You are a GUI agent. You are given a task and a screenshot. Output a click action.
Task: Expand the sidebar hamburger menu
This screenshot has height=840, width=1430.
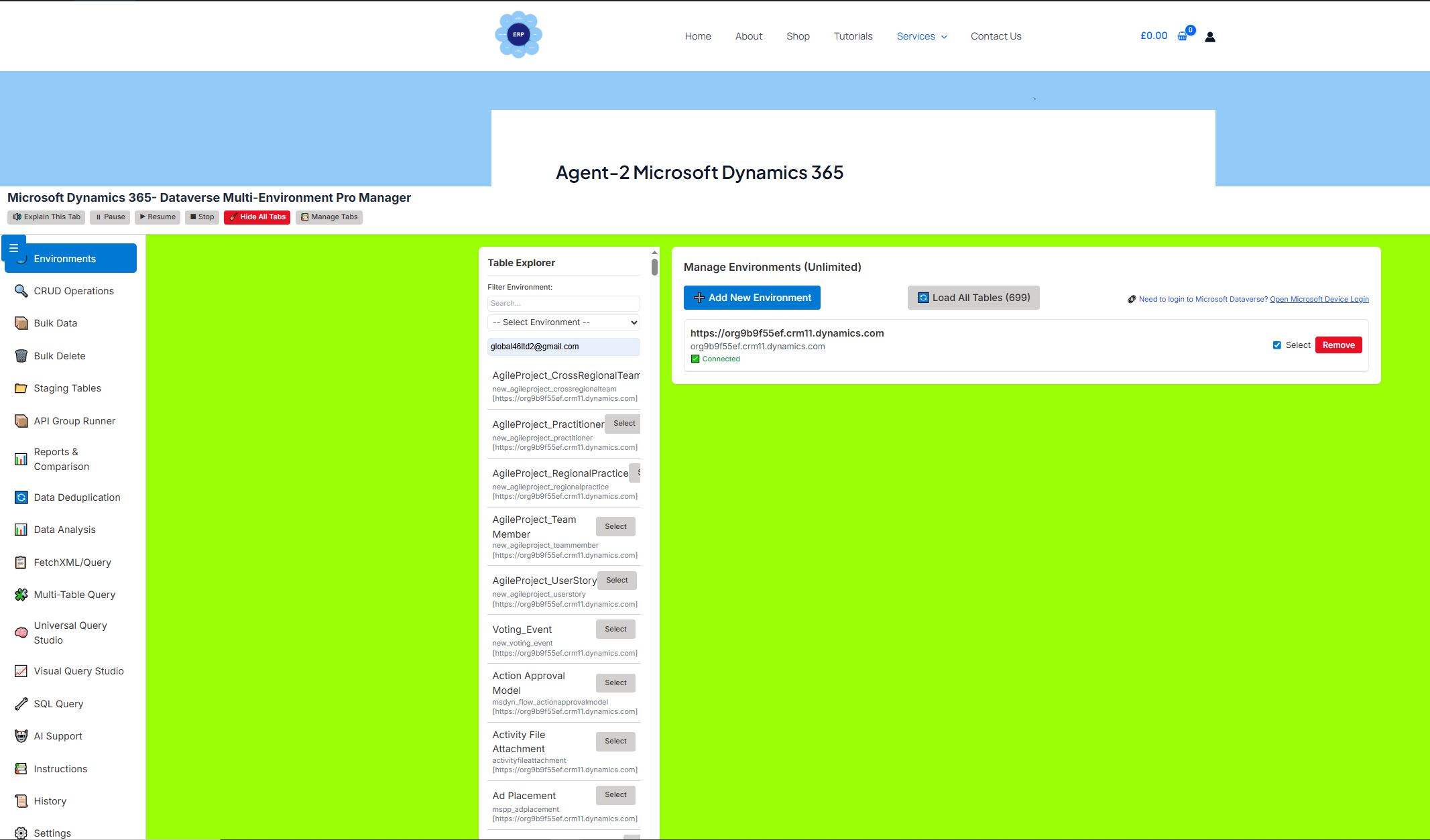[14, 247]
